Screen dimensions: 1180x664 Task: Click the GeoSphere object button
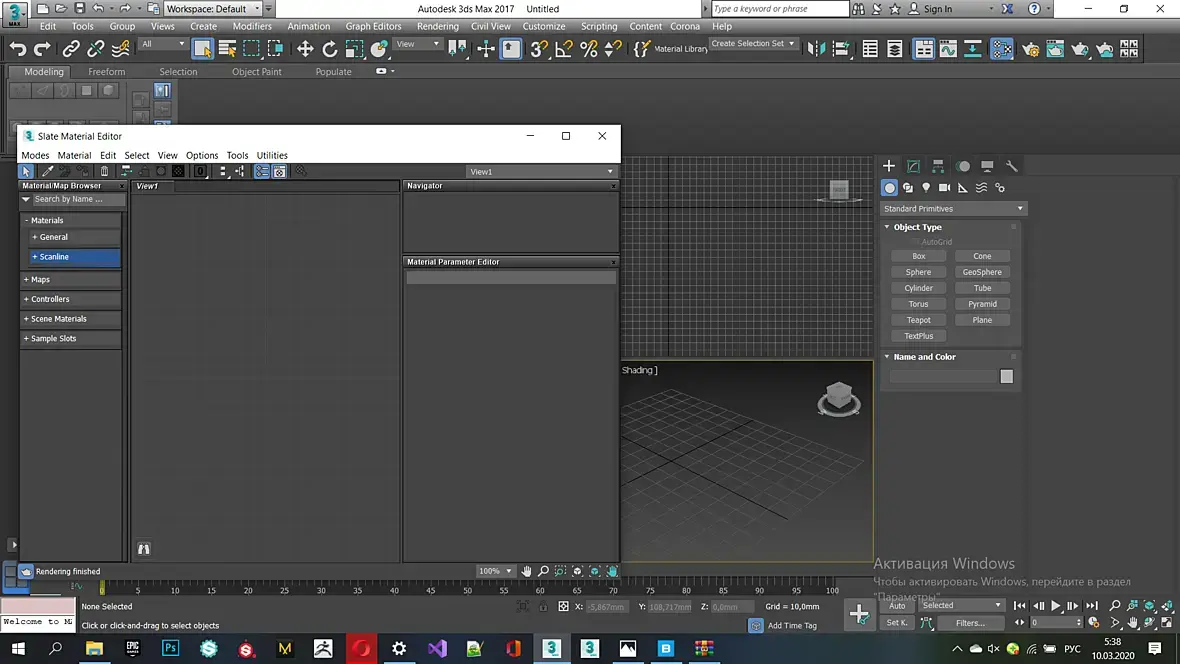pyautogui.click(x=982, y=272)
